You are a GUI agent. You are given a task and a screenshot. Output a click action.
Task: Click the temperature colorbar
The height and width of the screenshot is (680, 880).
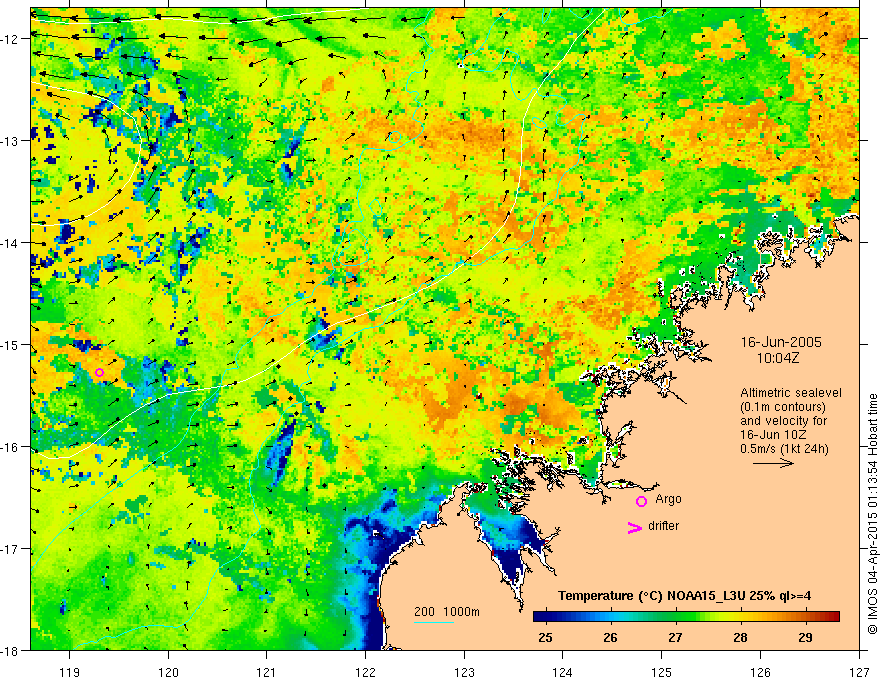click(686, 616)
